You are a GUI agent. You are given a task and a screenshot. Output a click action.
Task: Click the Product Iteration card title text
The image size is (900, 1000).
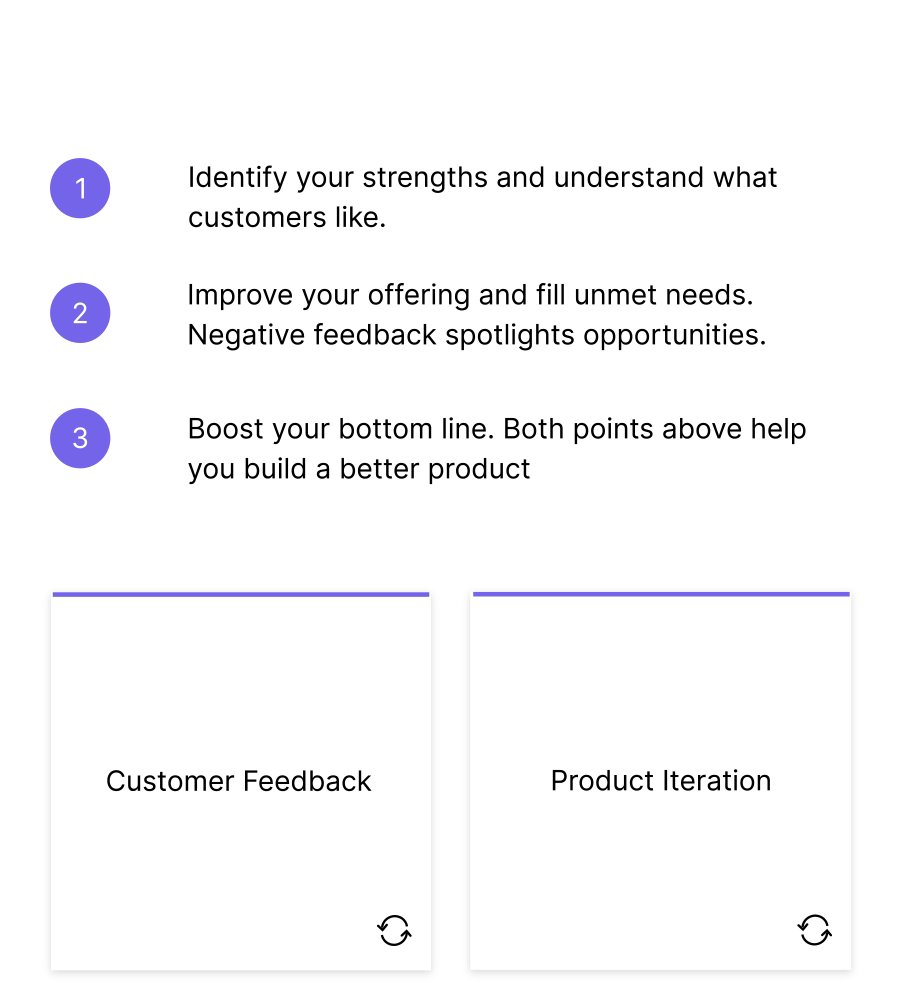click(x=661, y=781)
